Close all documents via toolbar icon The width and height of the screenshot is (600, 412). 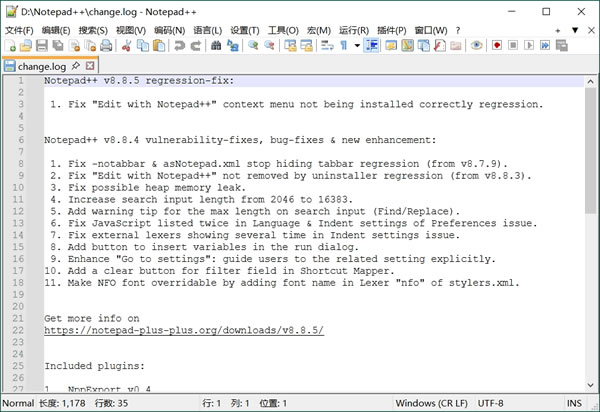pyautogui.click(x=90, y=46)
